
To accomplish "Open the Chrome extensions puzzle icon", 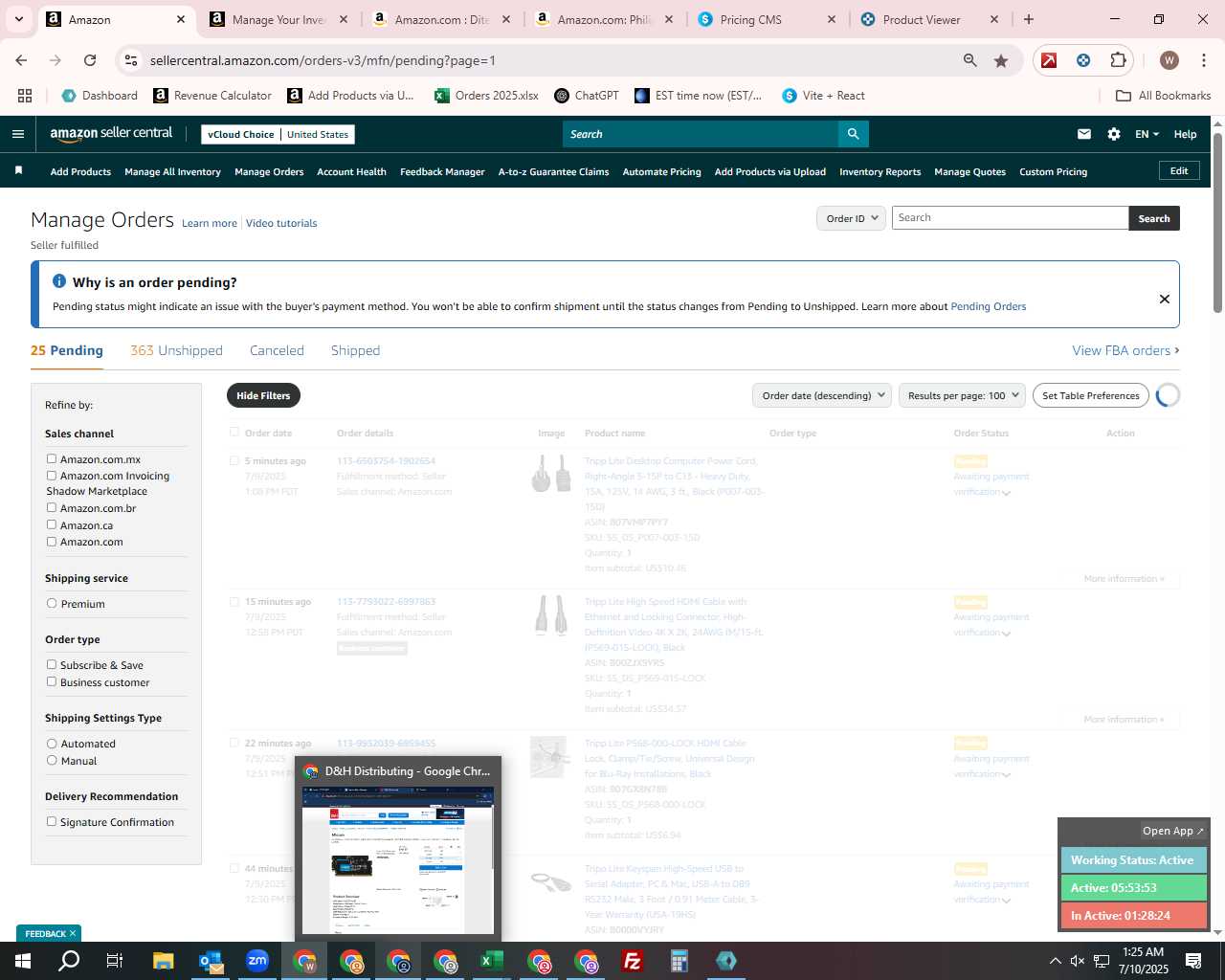I will click(x=1118, y=60).
